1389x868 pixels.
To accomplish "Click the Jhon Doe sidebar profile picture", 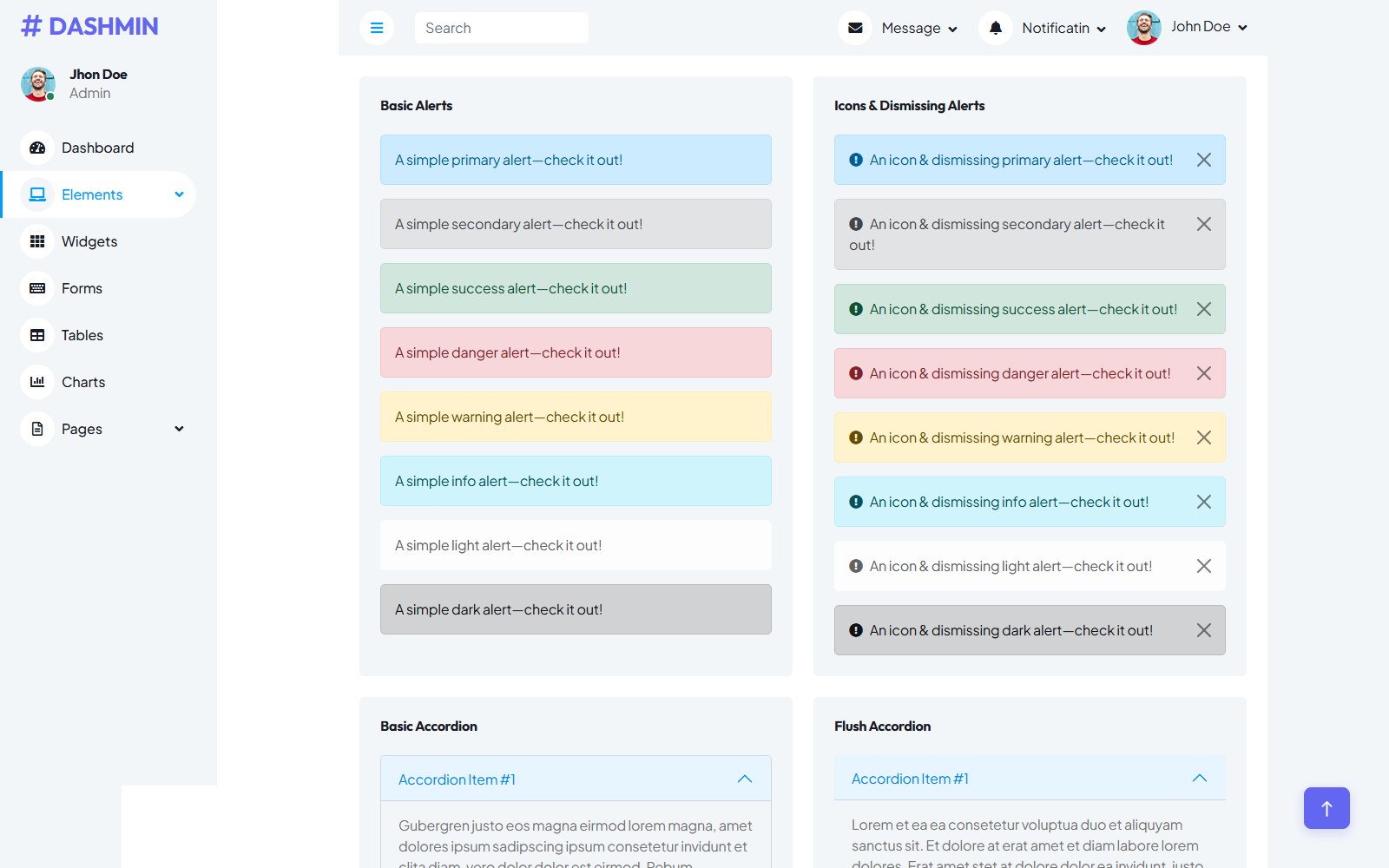I will [38, 84].
